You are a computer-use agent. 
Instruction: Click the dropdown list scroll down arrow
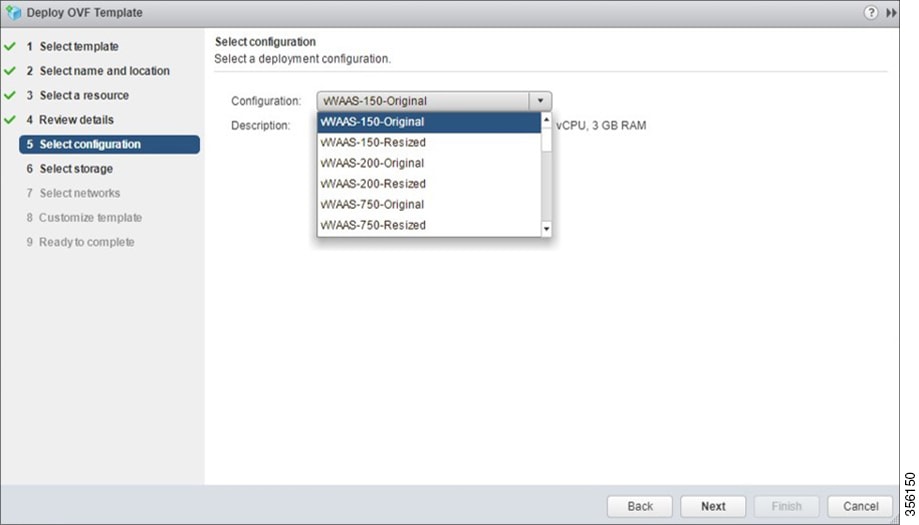pyautogui.click(x=546, y=229)
